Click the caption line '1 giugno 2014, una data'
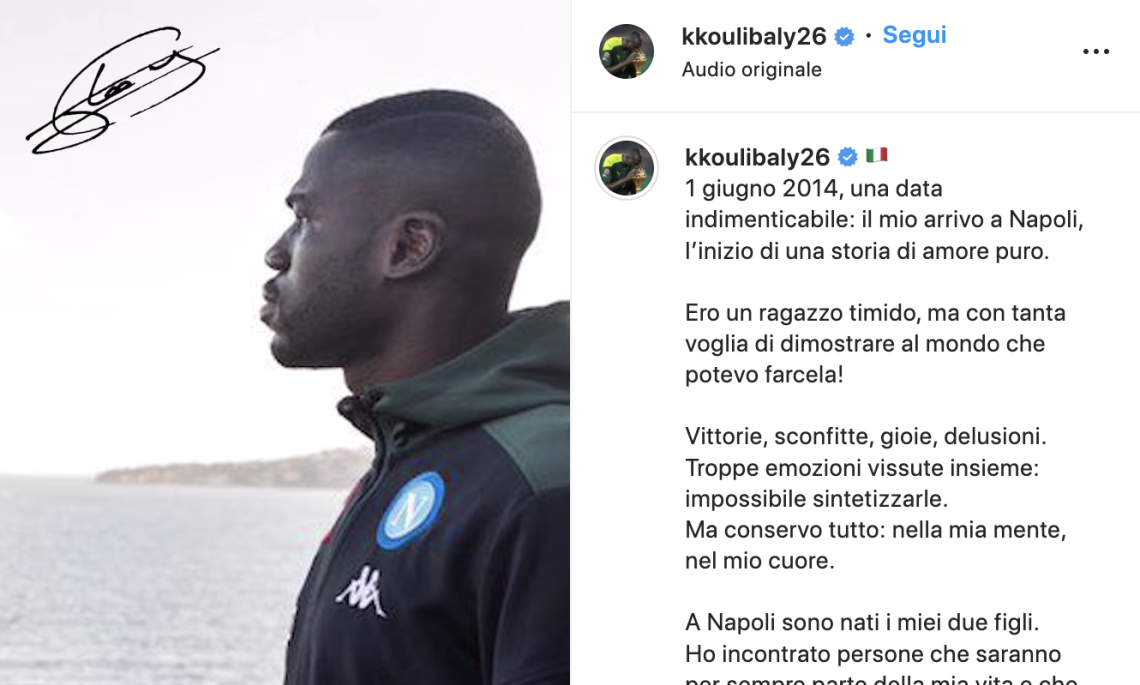Image resolution: width=1140 pixels, height=685 pixels. [814, 188]
